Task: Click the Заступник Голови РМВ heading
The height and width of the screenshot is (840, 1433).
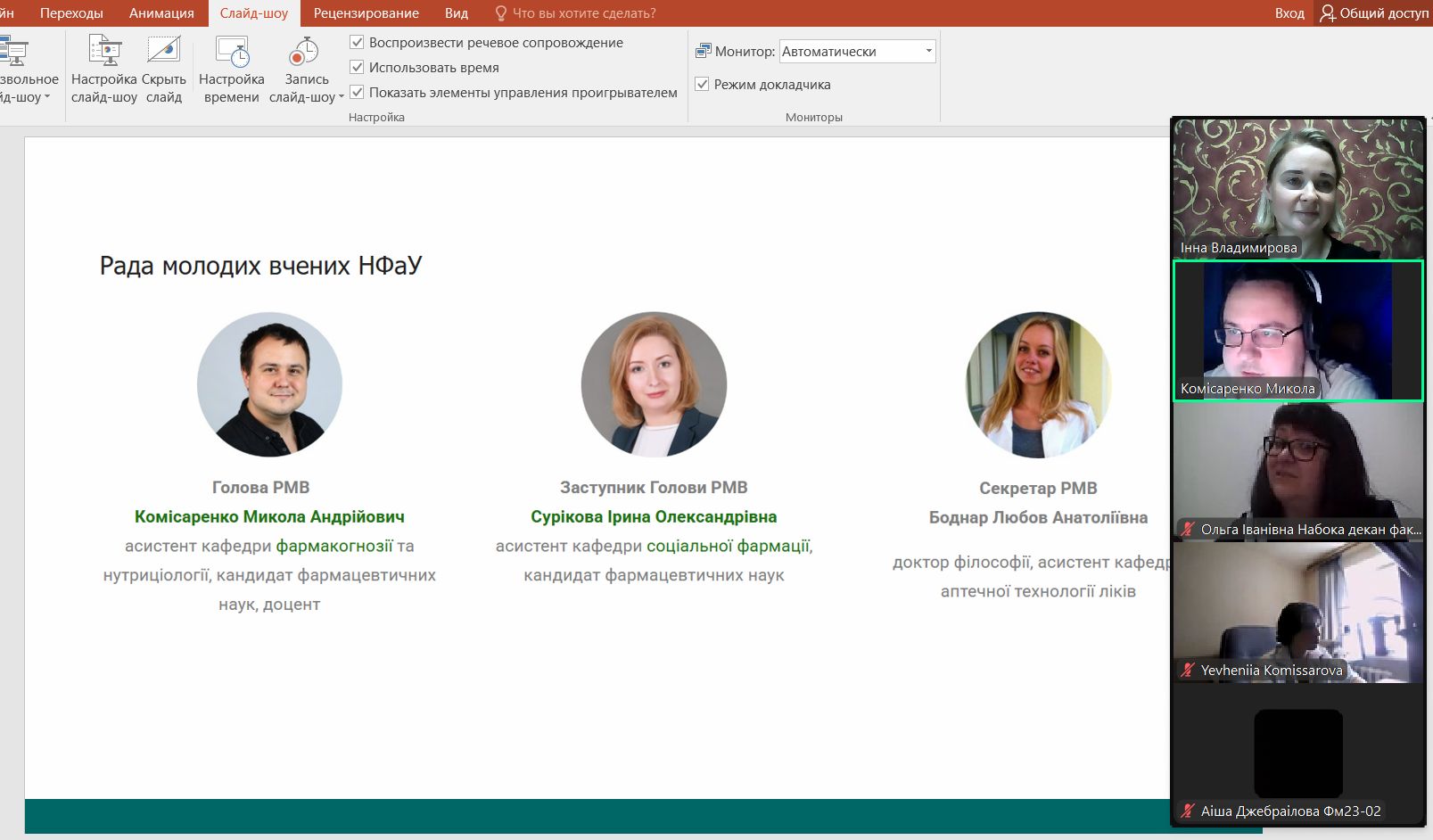Action: pyautogui.click(x=654, y=487)
